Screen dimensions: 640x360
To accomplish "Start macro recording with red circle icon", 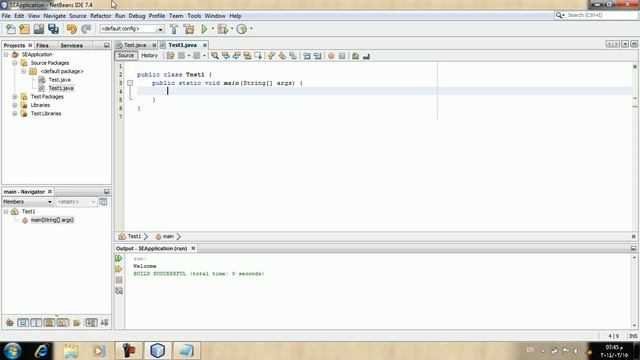I will point(331,56).
